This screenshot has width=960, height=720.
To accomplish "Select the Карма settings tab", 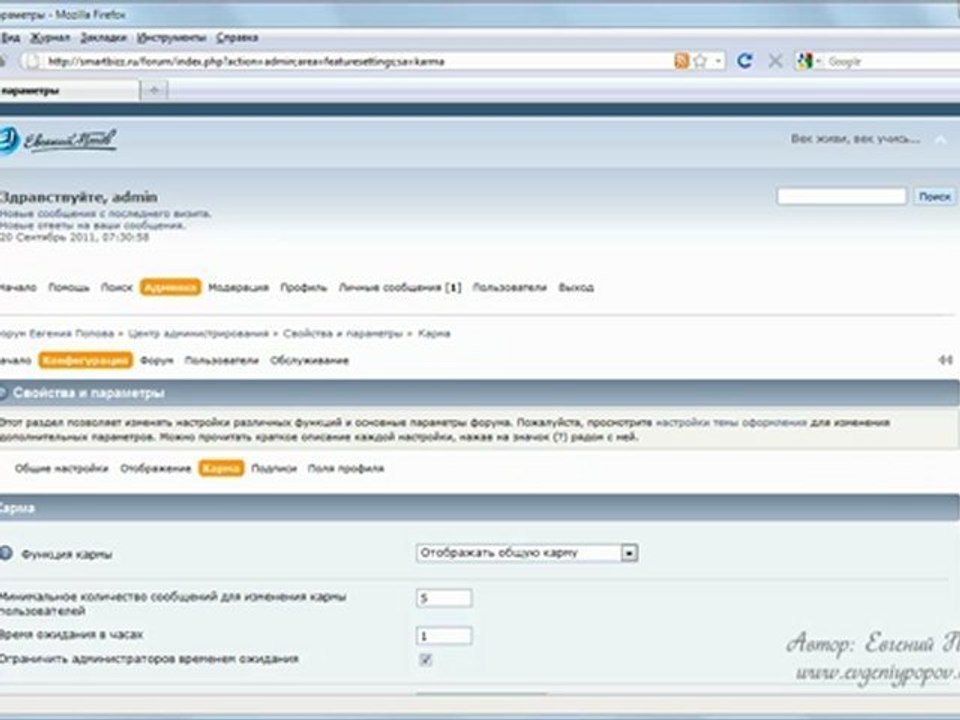I will click(221, 468).
